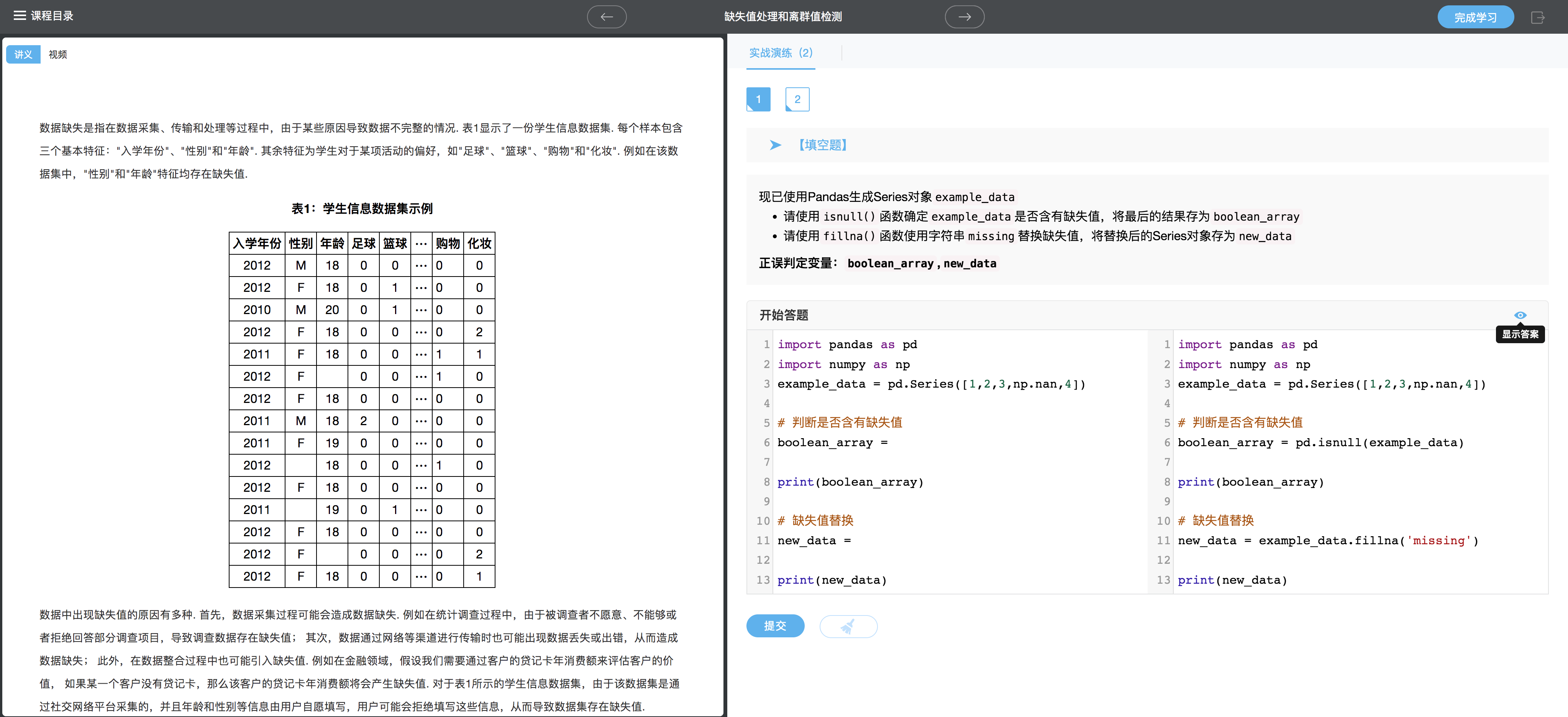The width and height of the screenshot is (1568, 717).
Task: Click import numpy line in left editor
Action: click(x=843, y=365)
